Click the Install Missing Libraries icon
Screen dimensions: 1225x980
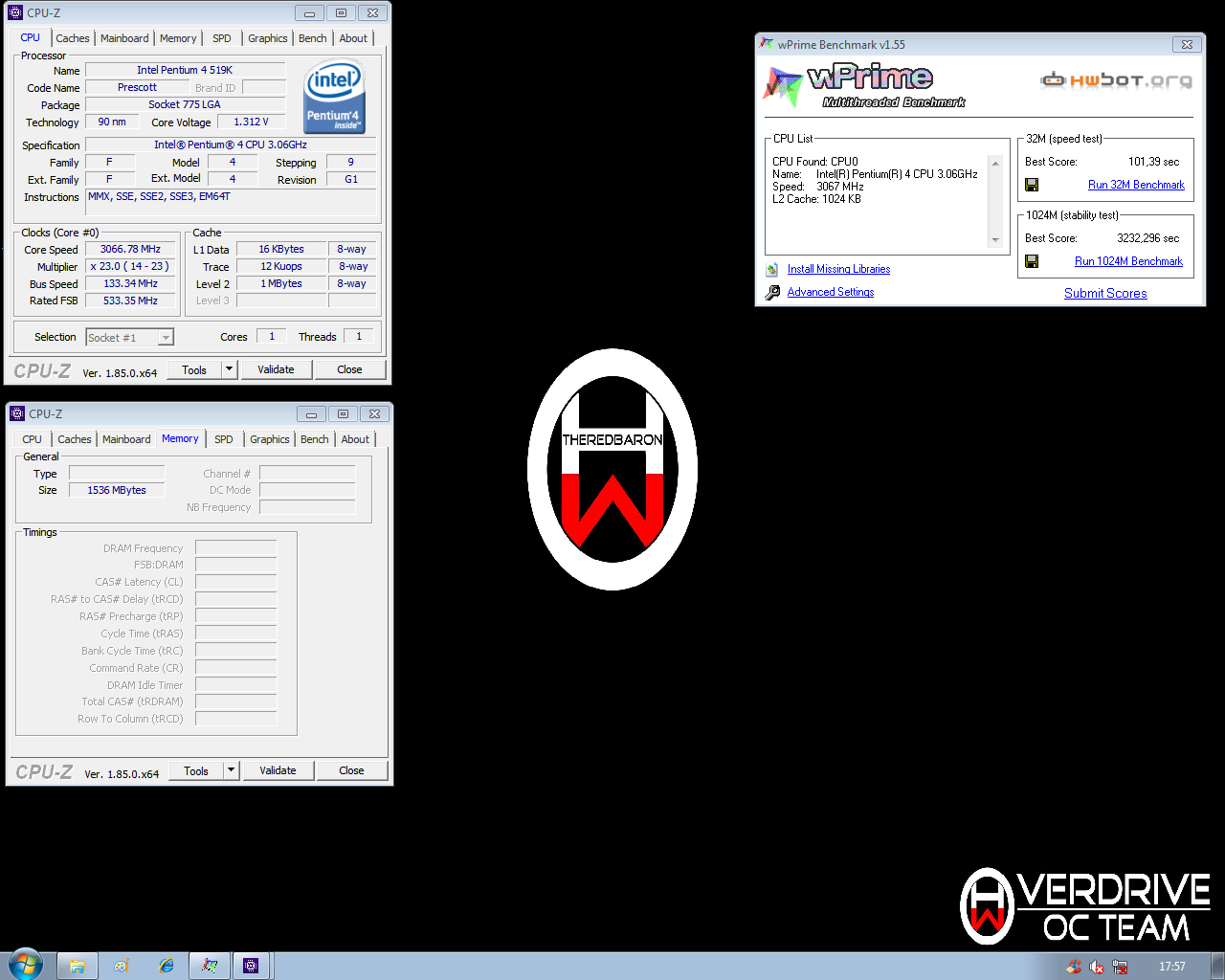pos(772,269)
